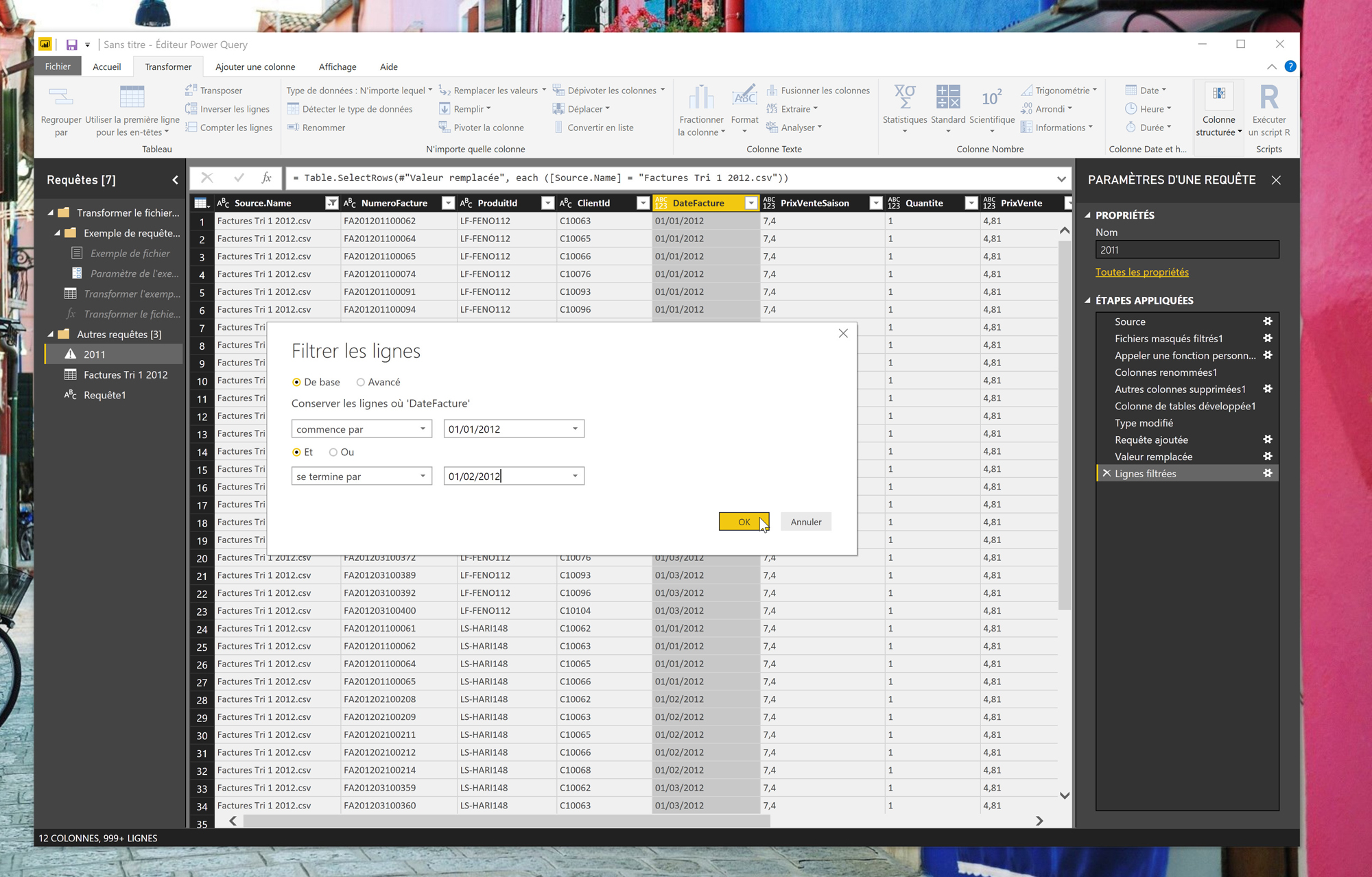Select the De base radio option

click(x=296, y=383)
